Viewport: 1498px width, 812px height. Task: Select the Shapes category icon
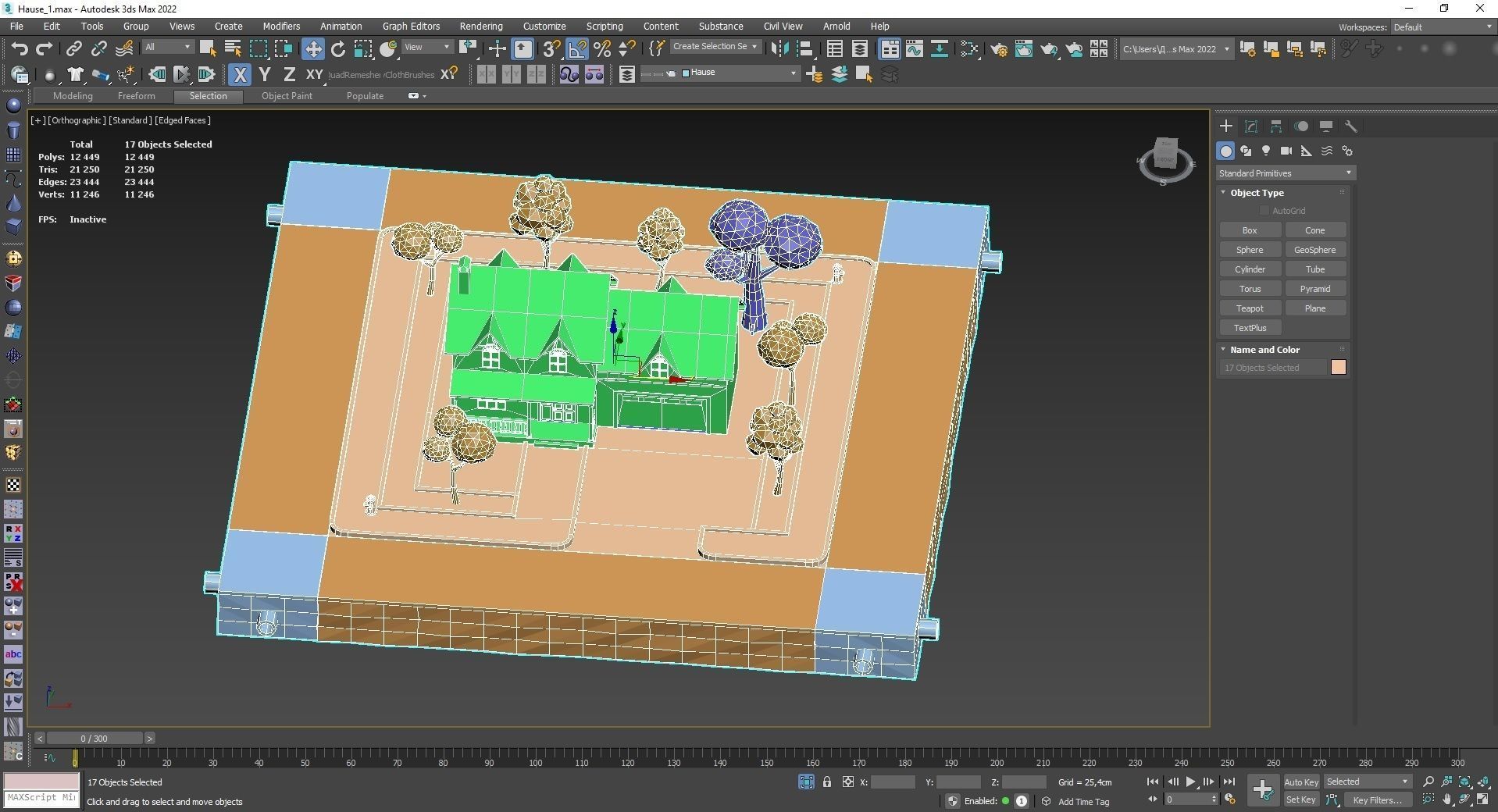pos(1246,151)
